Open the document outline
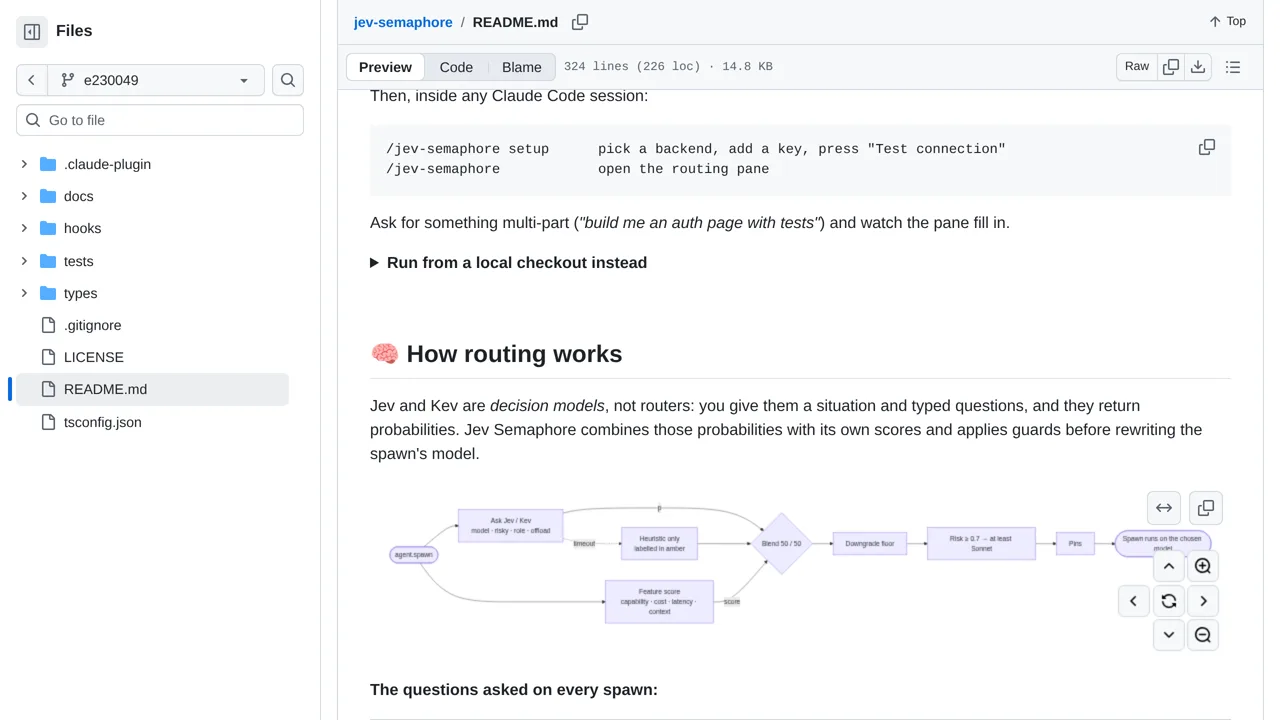Screen dimensions: 1280x720 [1233, 67]
